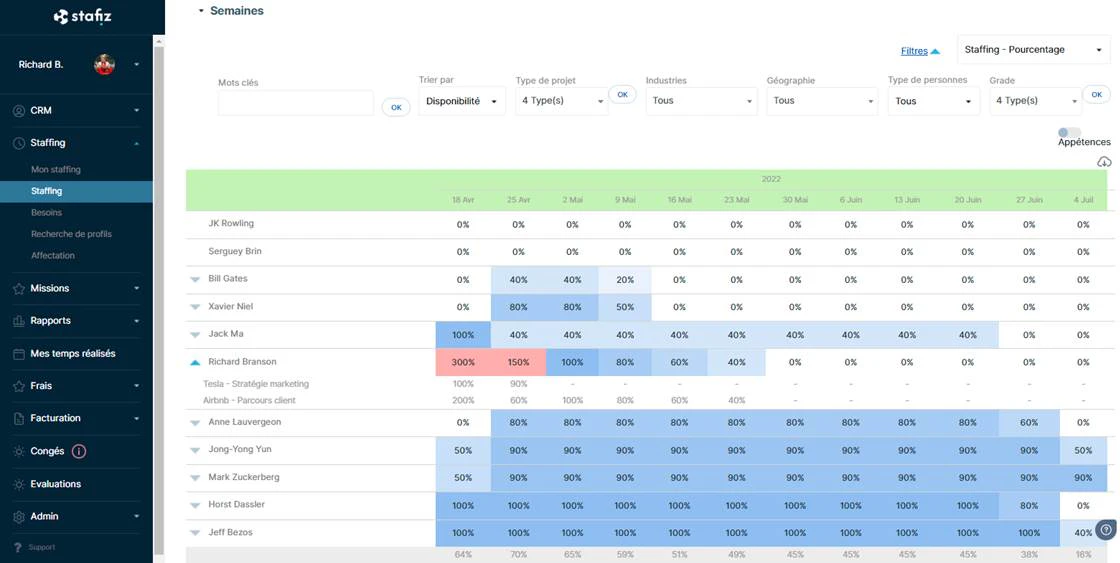Open the Industries Tous dropdown
Image resolution: width=1120 pixels, height=563 pixels.
701,101
